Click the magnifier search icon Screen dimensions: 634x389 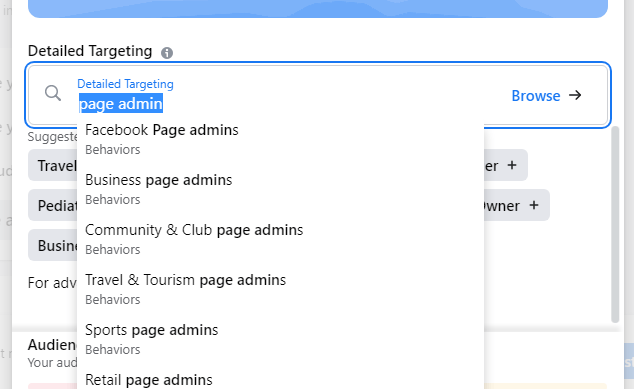[x=53, y=93]
